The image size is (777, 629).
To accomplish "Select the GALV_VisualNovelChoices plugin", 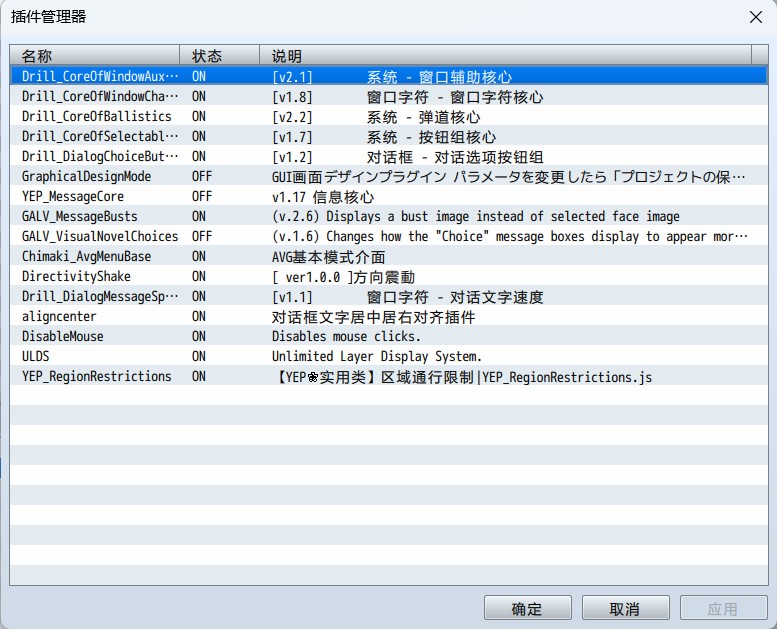I will tap(389, 236).
